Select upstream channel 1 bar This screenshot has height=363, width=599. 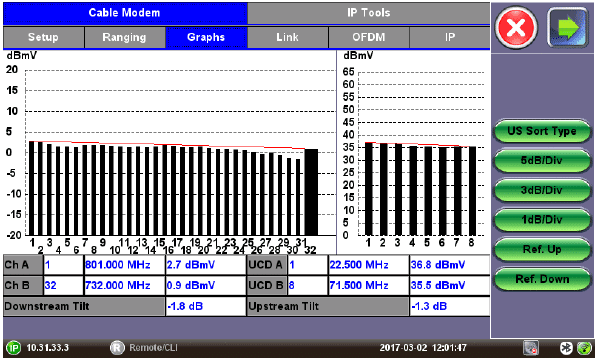369,189
